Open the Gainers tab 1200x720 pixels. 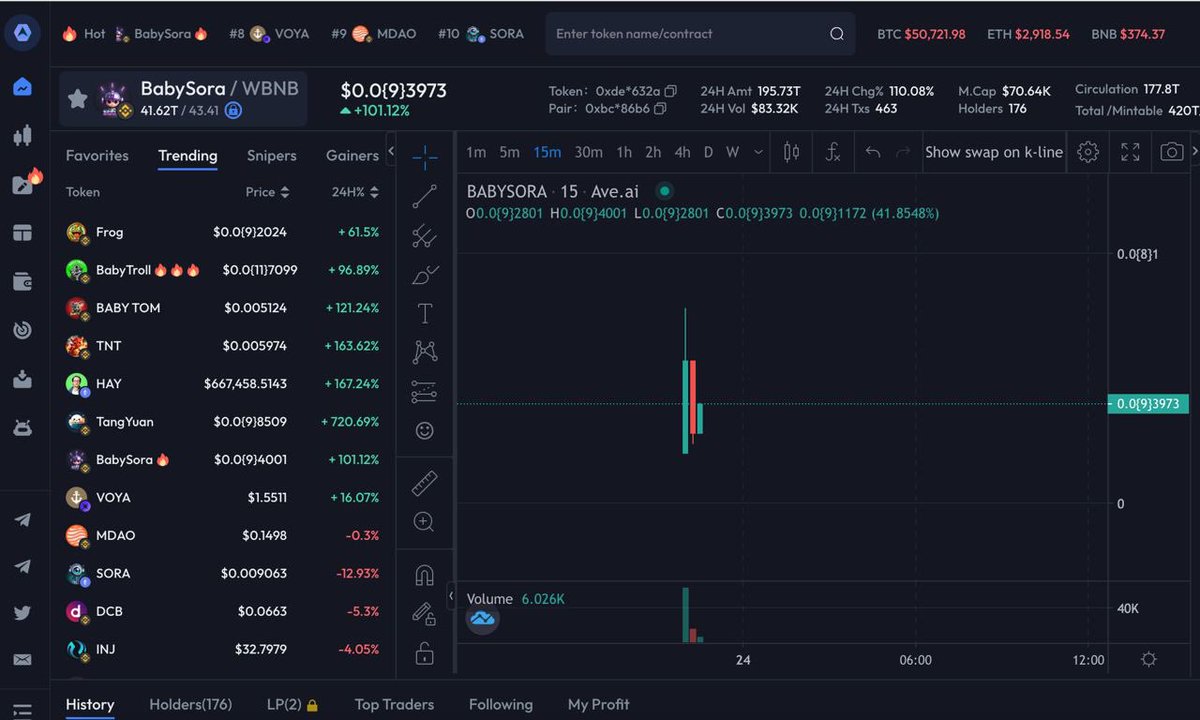pyautogui.click(x=352, y=156)
